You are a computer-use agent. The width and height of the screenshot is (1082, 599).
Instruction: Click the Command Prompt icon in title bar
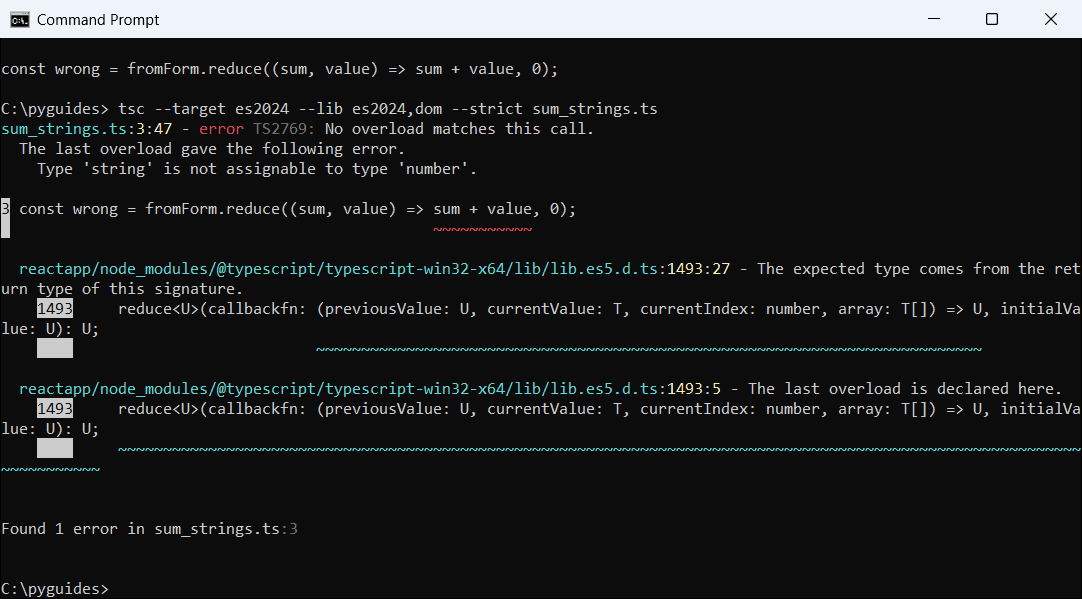pos(19,19)
